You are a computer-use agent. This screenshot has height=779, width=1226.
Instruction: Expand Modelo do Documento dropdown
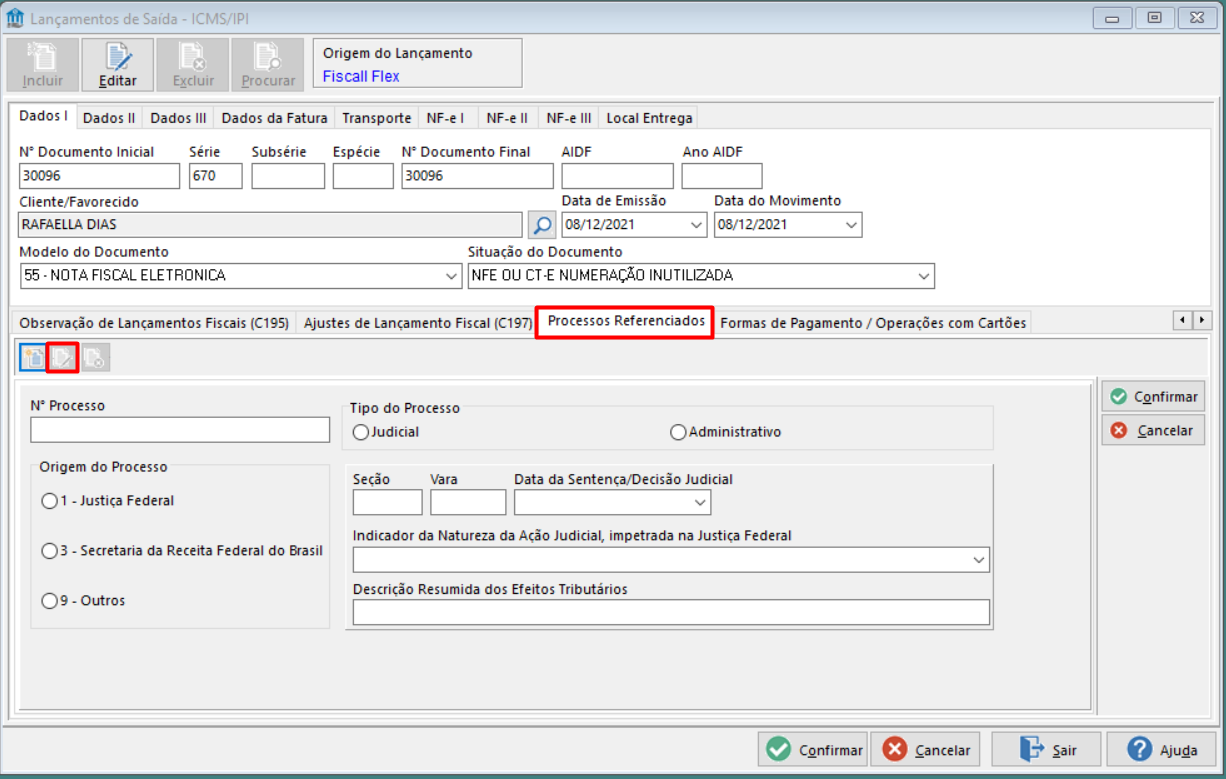(x=452, y=276)
